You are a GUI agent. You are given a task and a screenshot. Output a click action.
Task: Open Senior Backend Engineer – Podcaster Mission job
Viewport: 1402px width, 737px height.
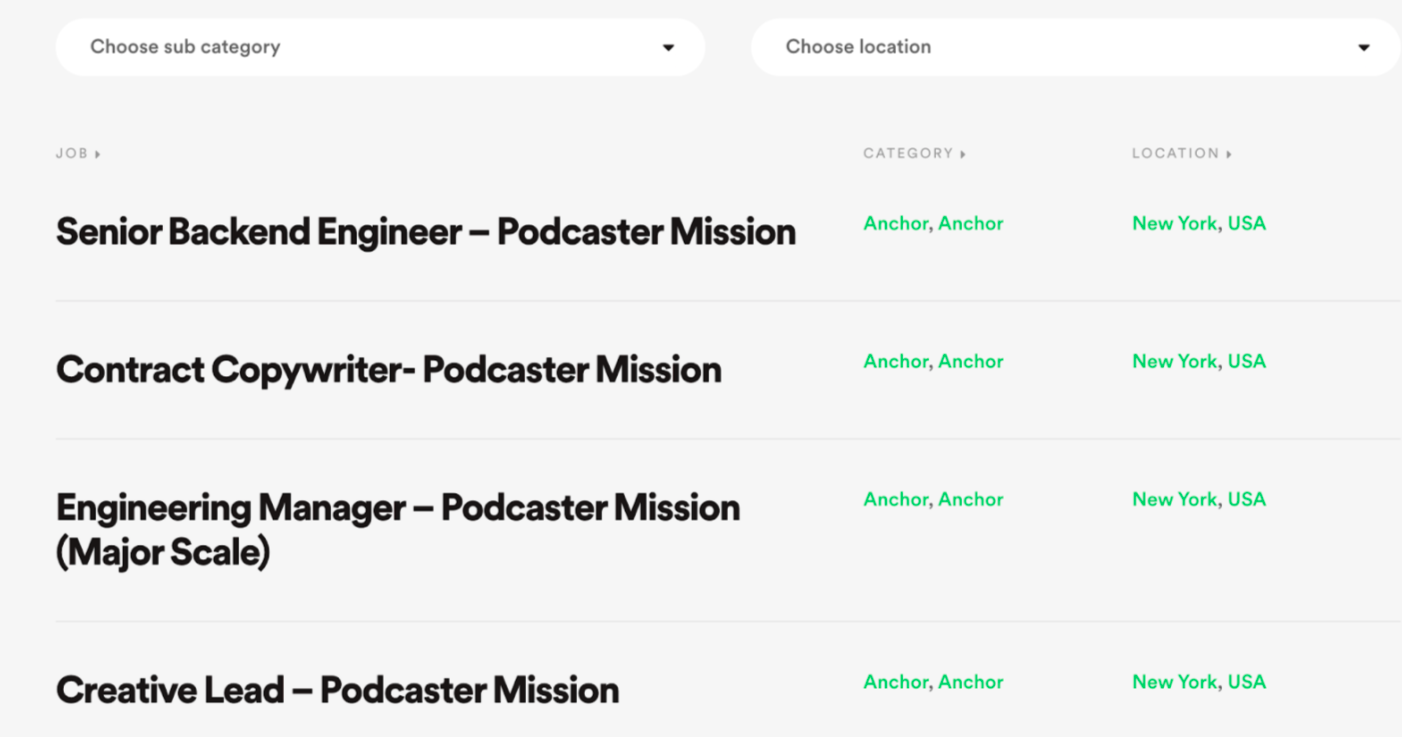coord(426,232)
